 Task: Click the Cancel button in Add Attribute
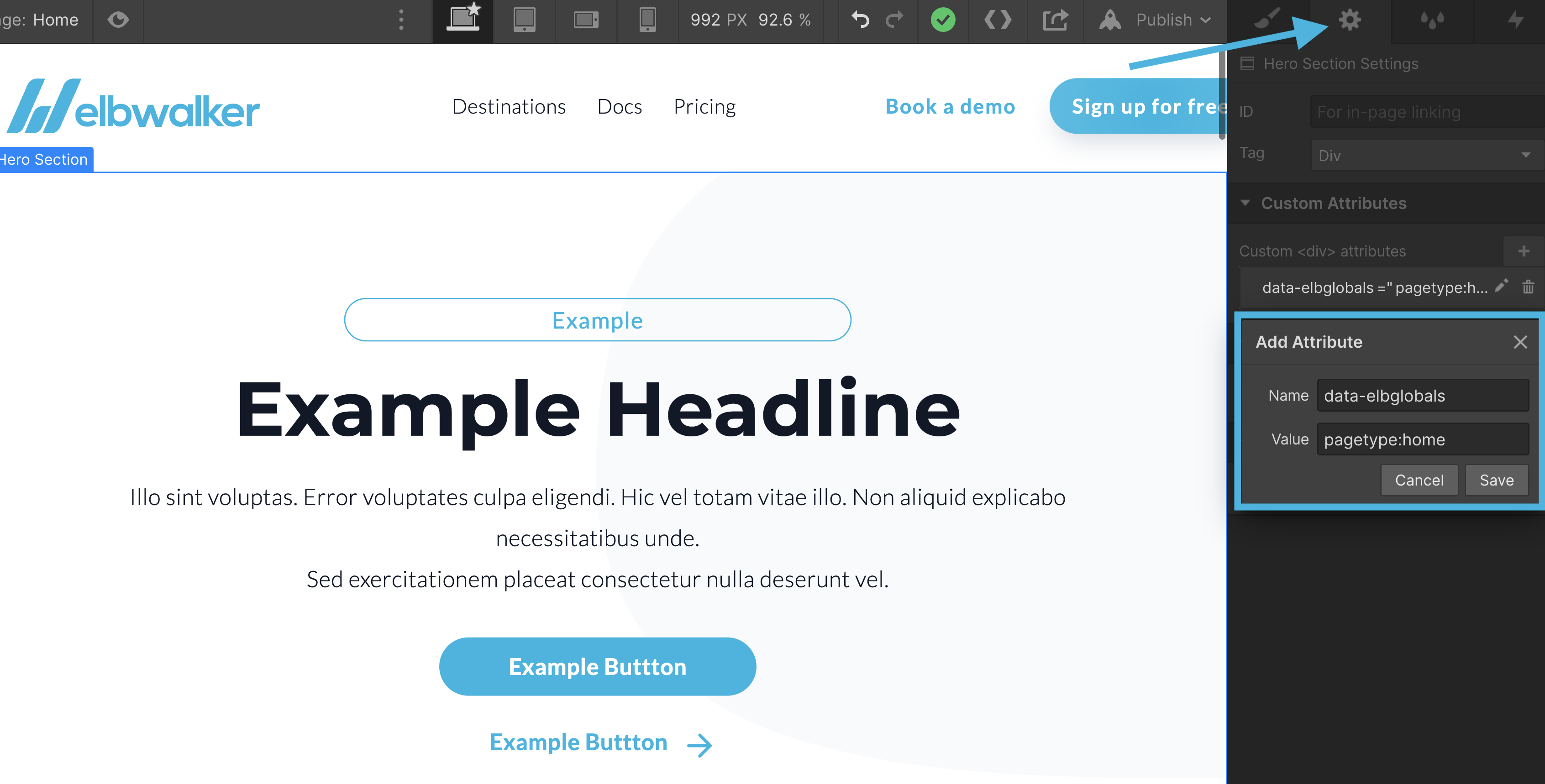[x=1419, y=480]
